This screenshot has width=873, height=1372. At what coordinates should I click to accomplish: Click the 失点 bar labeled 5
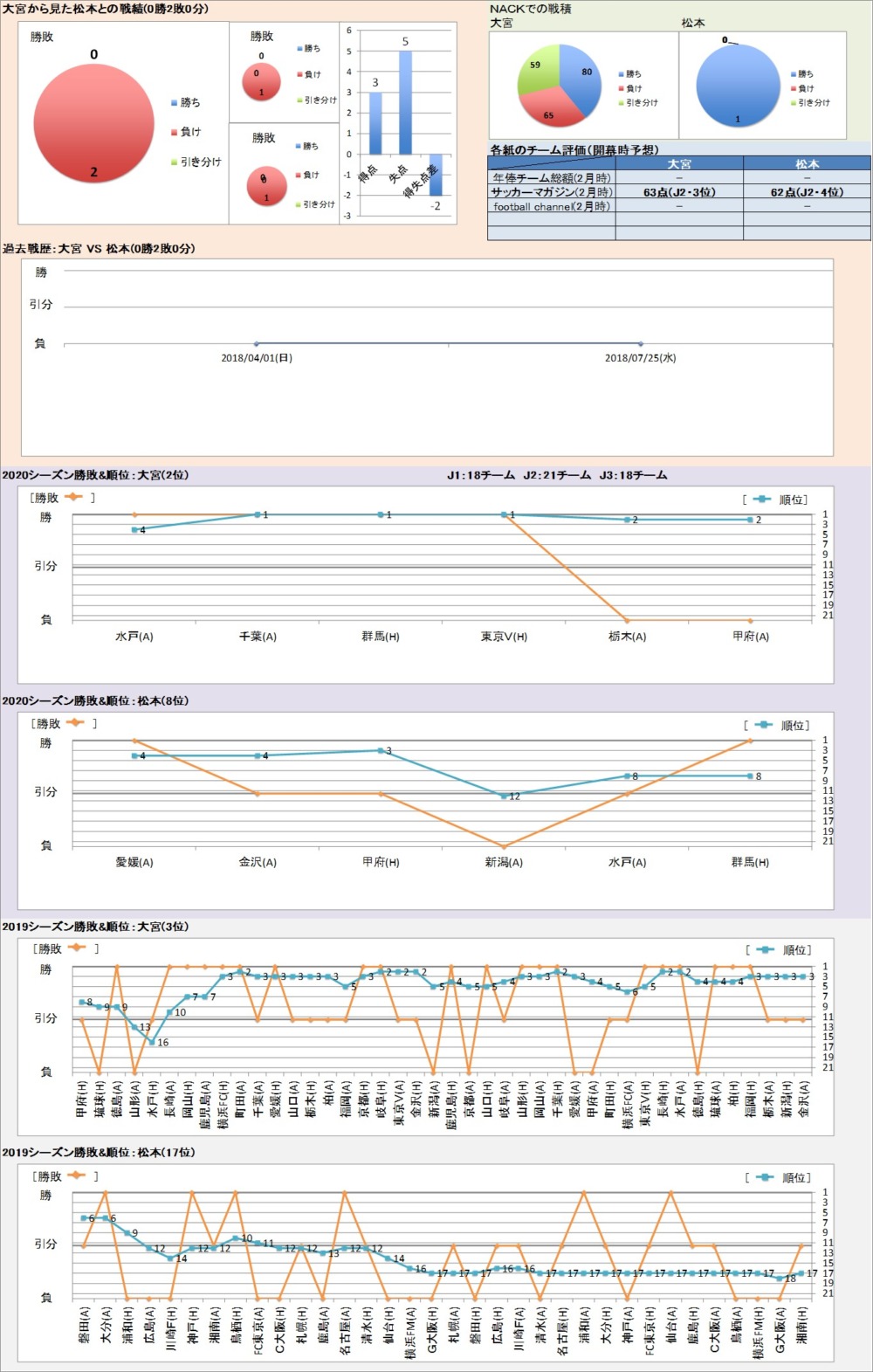tap(405, 102)
